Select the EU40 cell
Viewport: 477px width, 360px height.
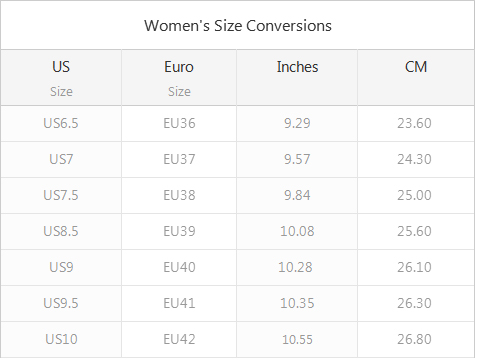179,267
